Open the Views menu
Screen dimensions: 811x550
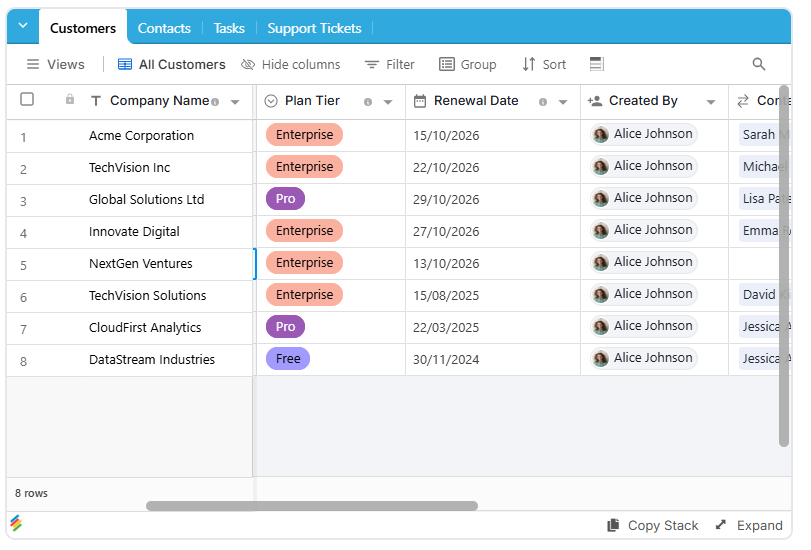click(55, 64)
